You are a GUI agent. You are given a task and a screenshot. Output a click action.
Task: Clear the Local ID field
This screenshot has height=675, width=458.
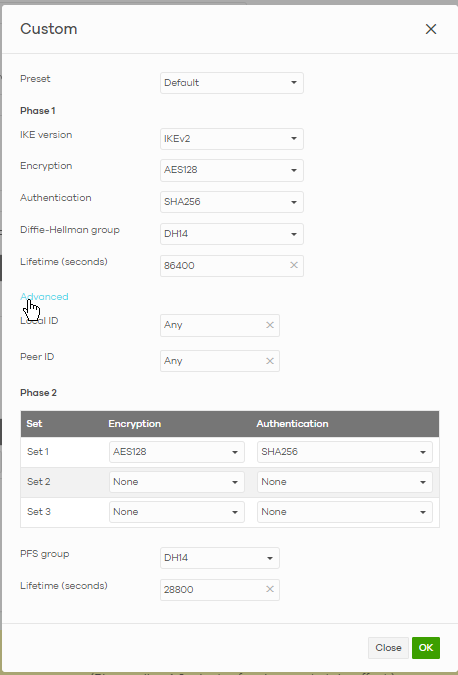270,325
